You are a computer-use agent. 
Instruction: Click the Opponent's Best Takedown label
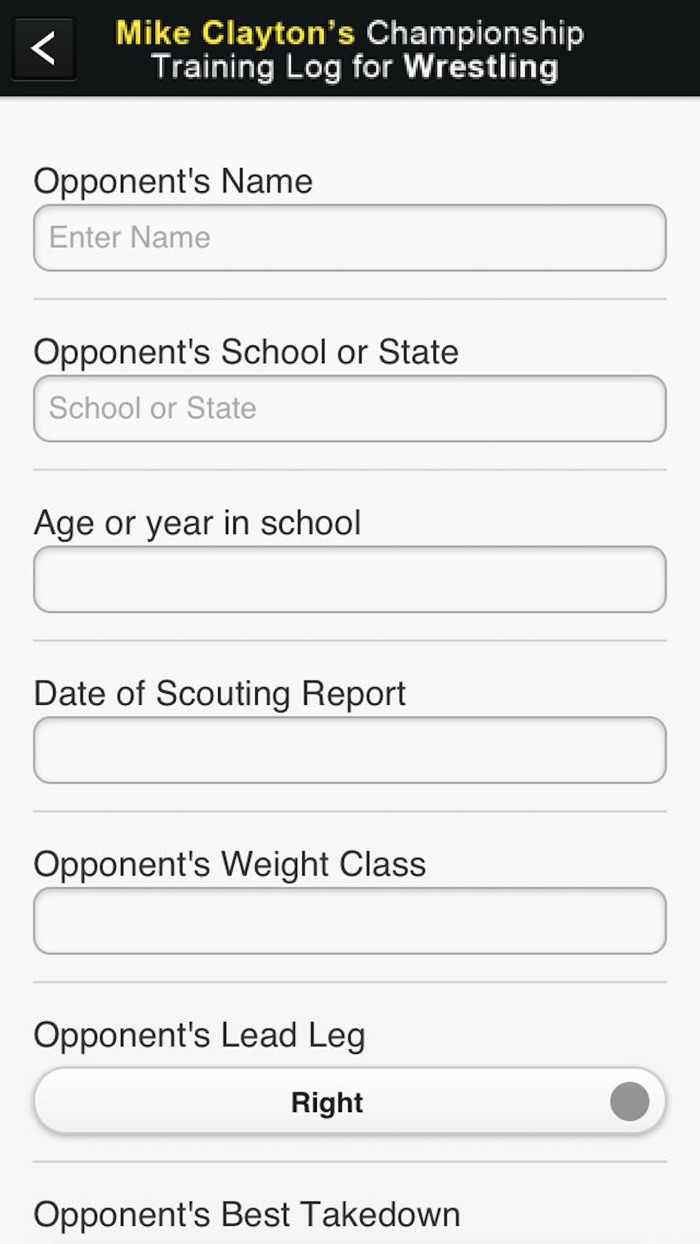(x=246, y=1215)
